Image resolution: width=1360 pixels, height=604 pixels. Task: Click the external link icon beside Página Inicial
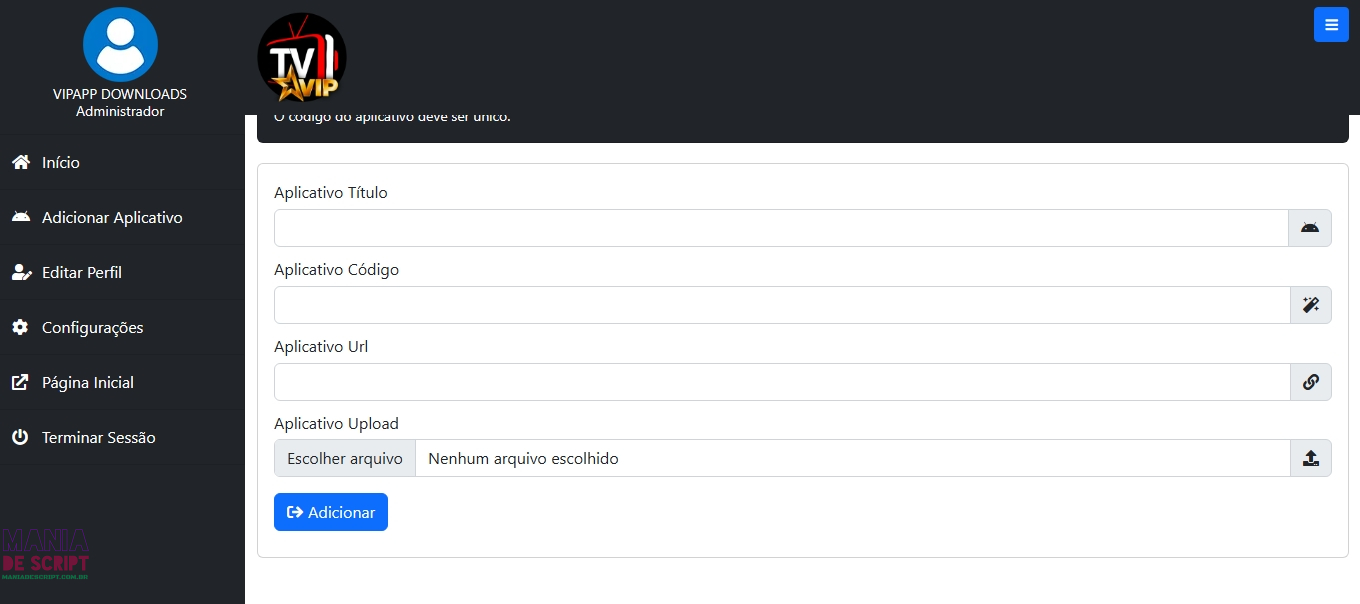20,382
